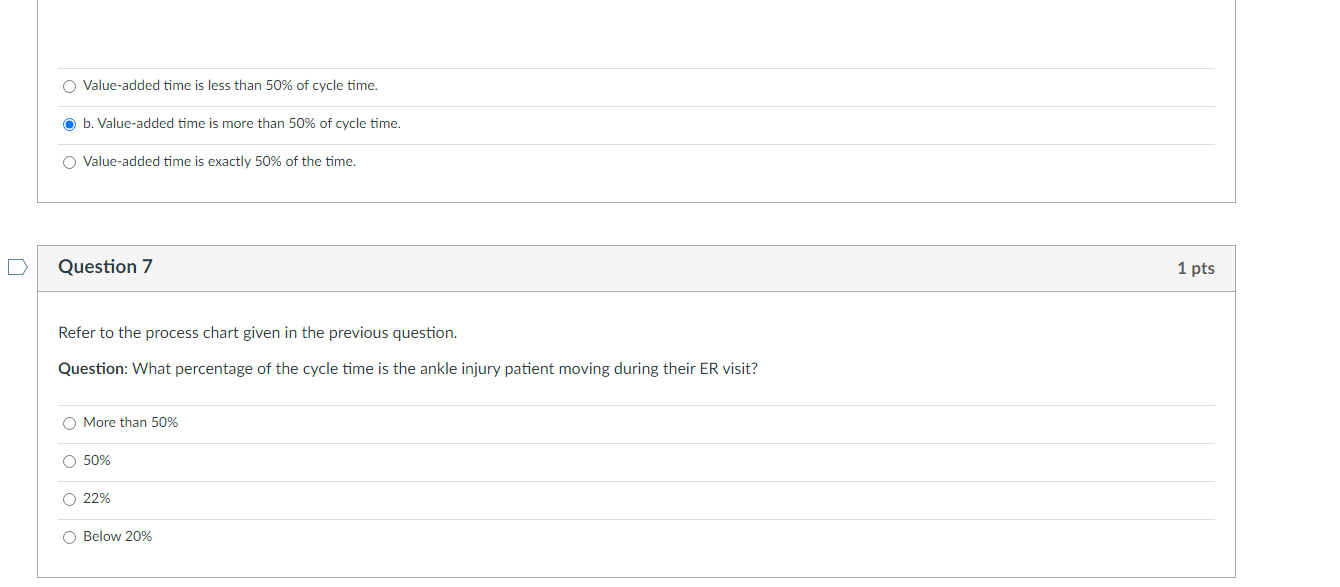The height and width of the screenshot is (587, 1340).
Task: Pick the plain '50%' radio button
Action: (69, 461)
